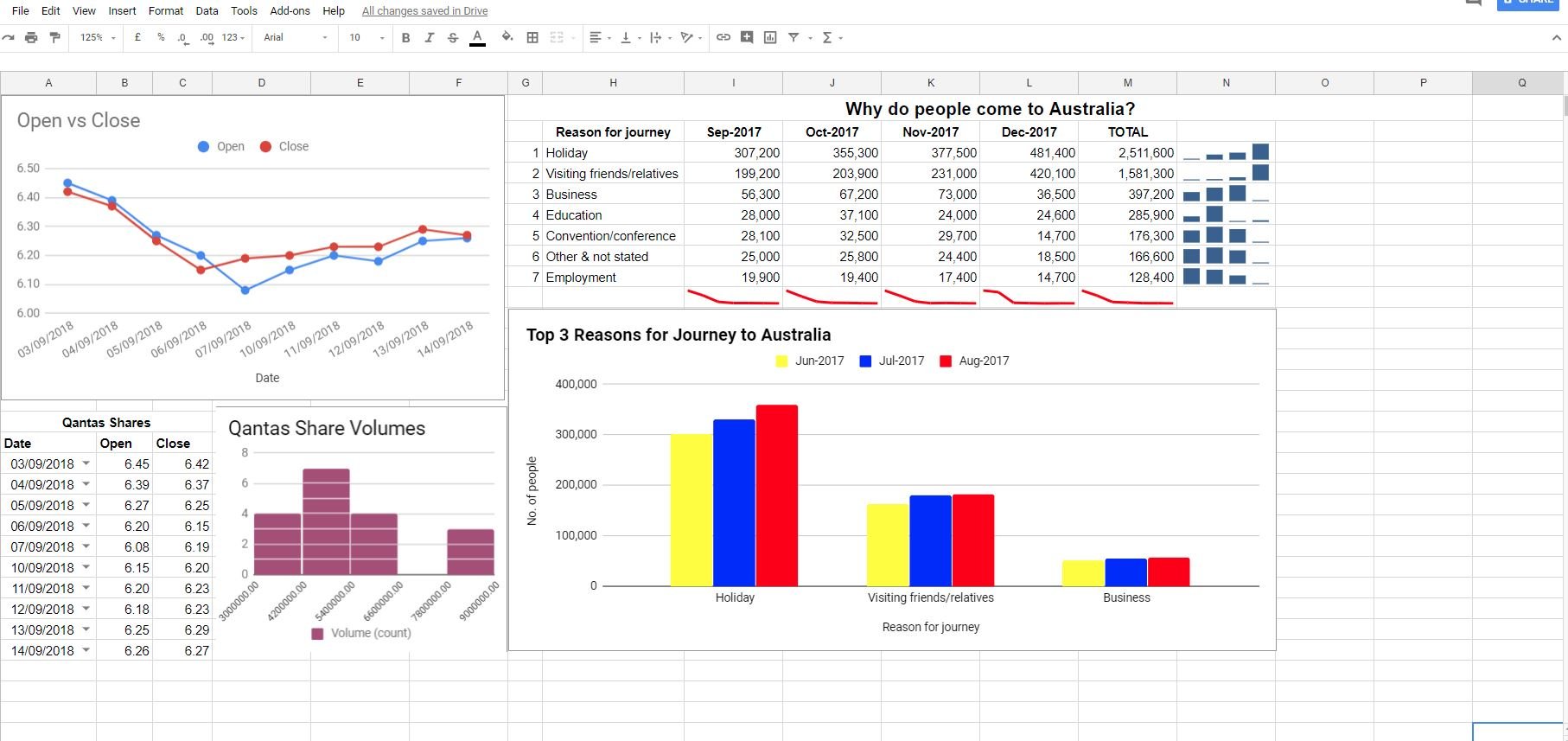
Task: Expand the dropdown arrow on 06/09/2018 cell
Action: pyautogui.click(x=86, y=526)
